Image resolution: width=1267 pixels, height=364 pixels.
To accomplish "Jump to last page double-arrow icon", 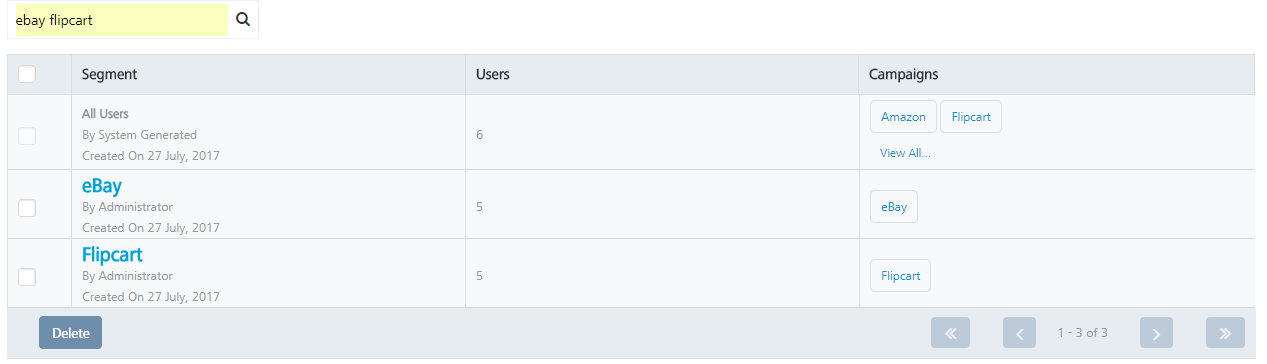I will pyautogui.click(x=1225, y=333).
